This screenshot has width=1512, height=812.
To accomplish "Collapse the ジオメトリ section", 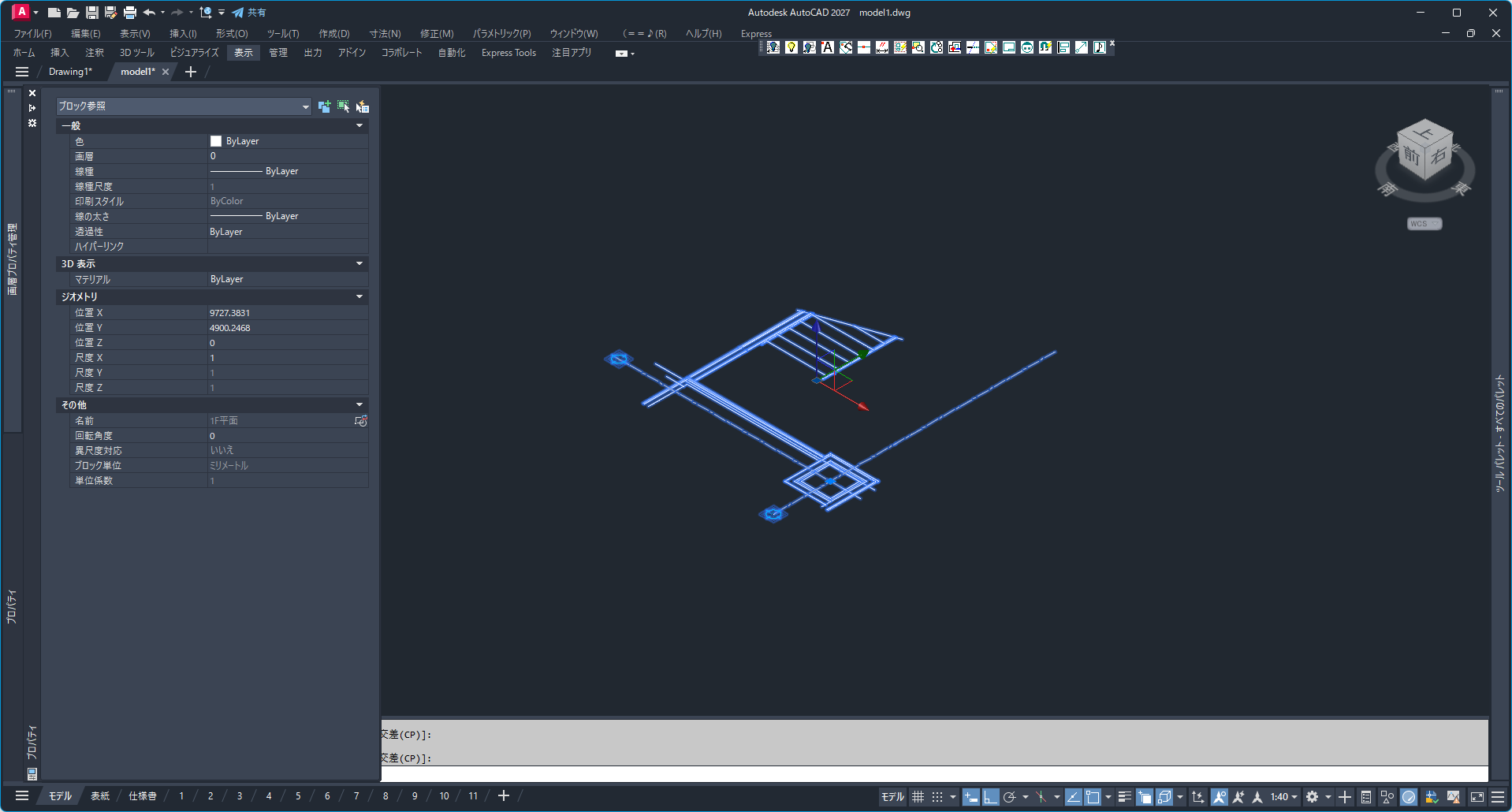I will tap(359, 297).
